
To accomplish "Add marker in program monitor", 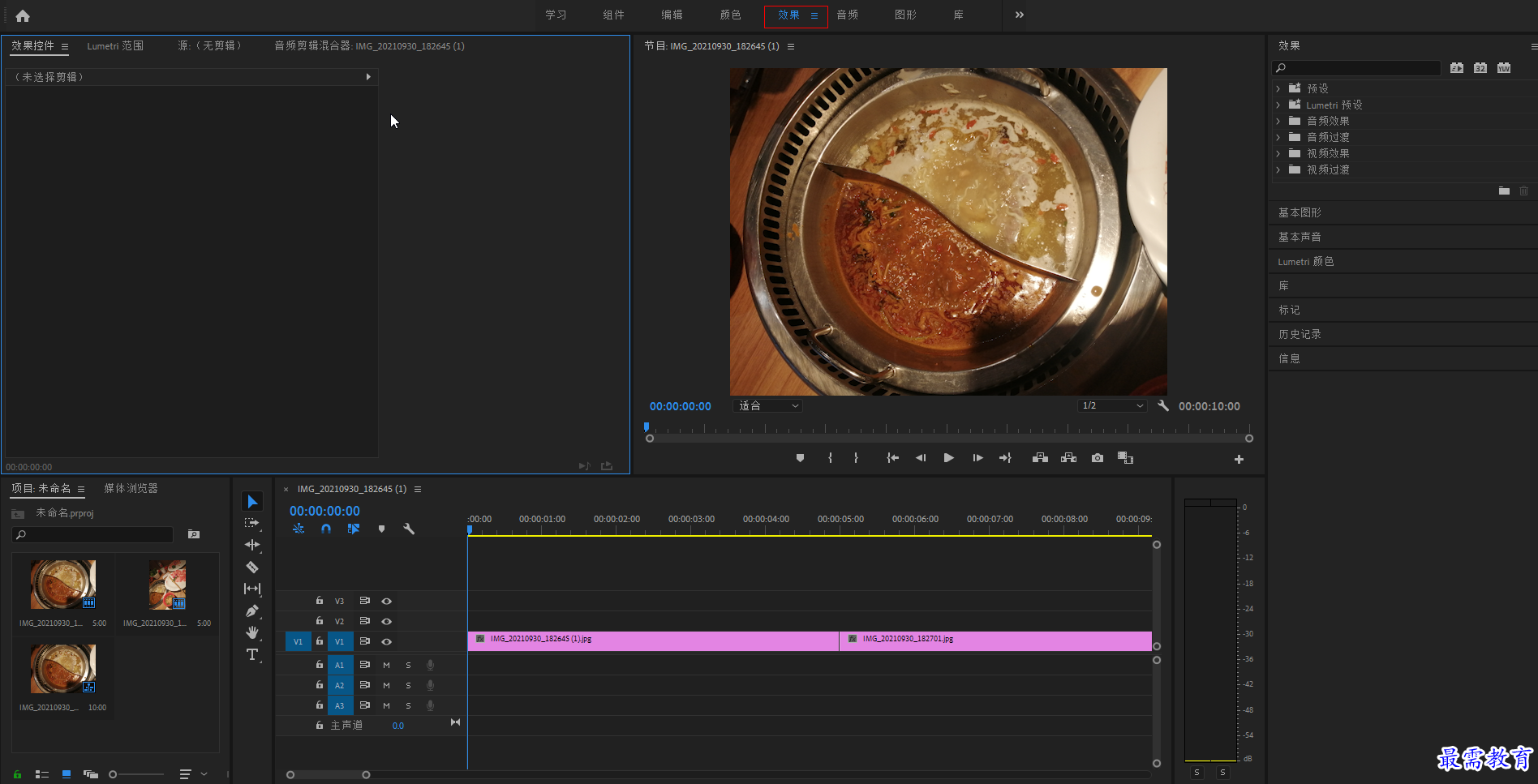I will pos(800,458).
